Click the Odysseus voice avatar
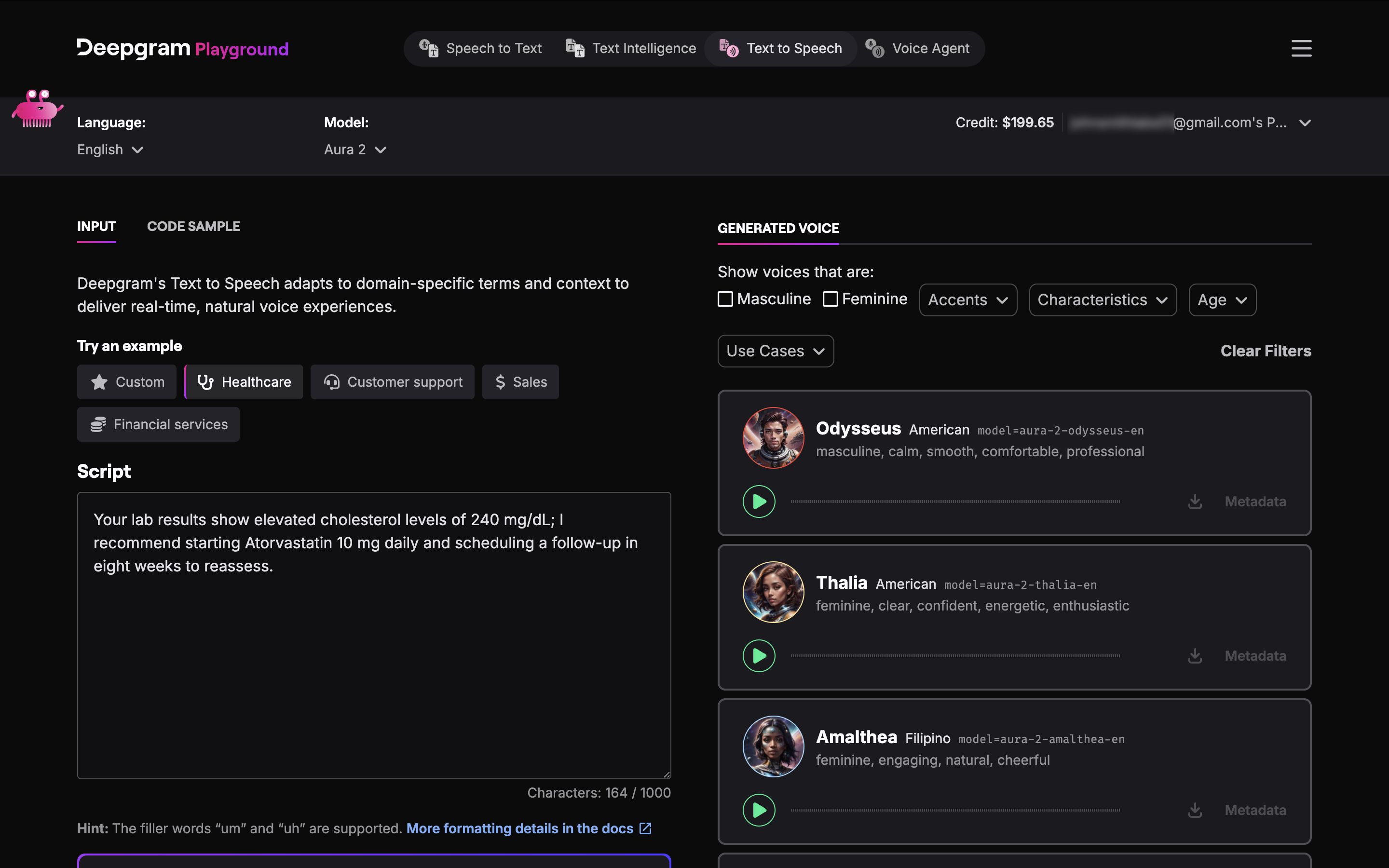 tap(773, 438)
